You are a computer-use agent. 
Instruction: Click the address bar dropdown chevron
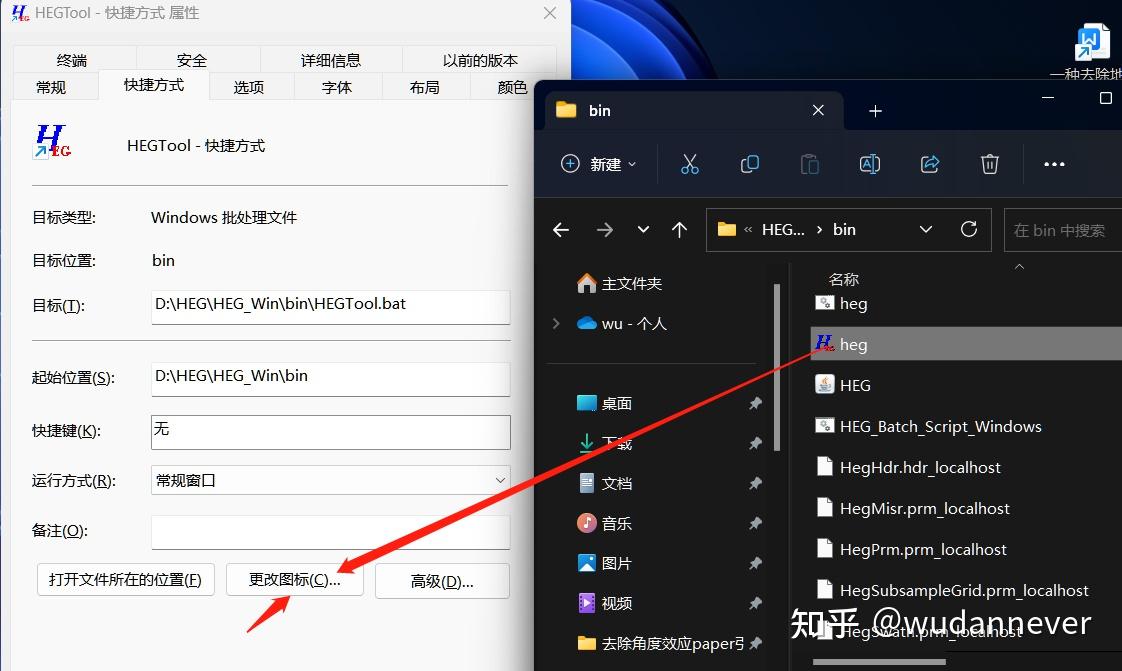925,229
